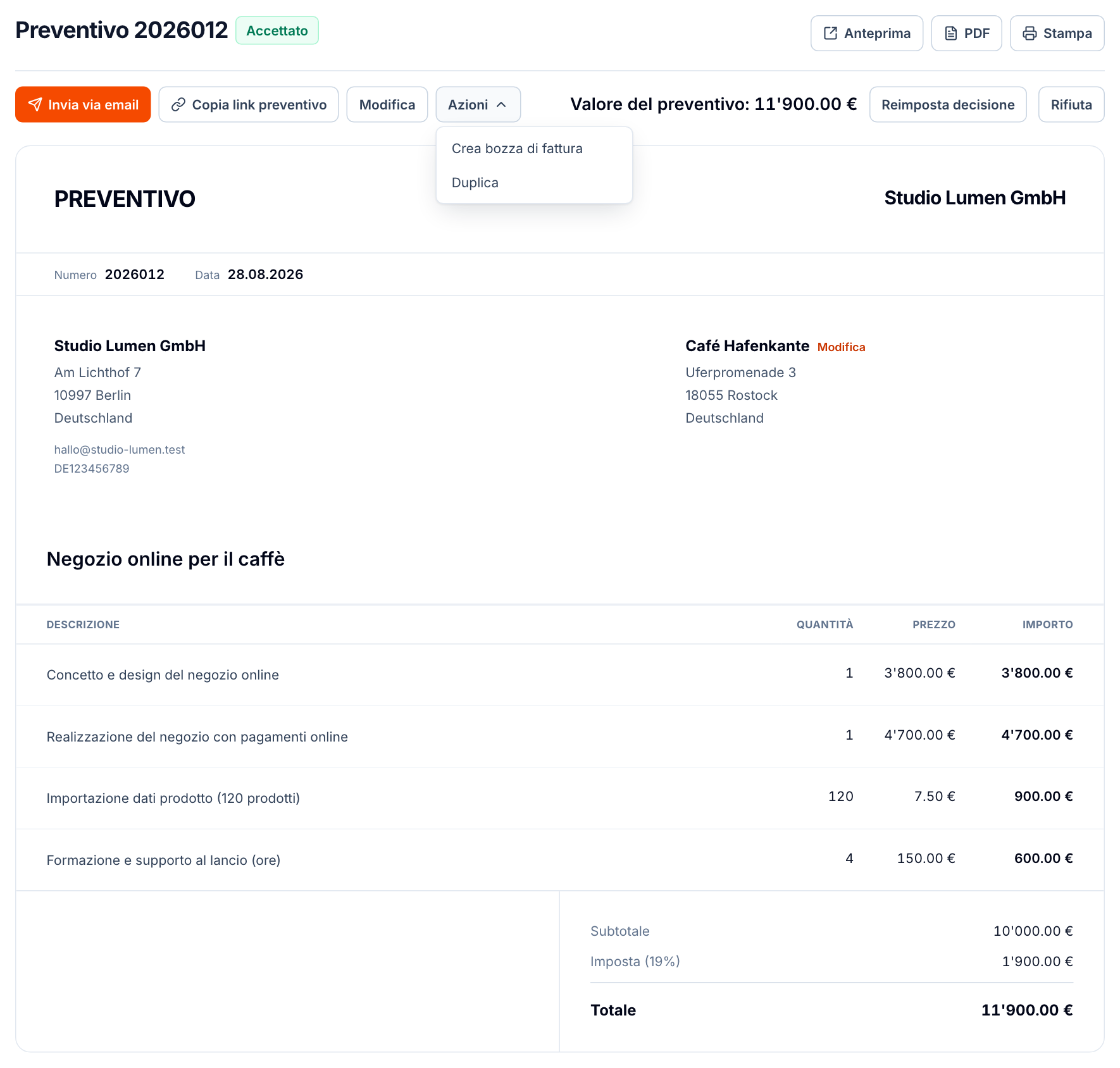Collapse the Azioni menu chevron

click(x=501, y=104)
